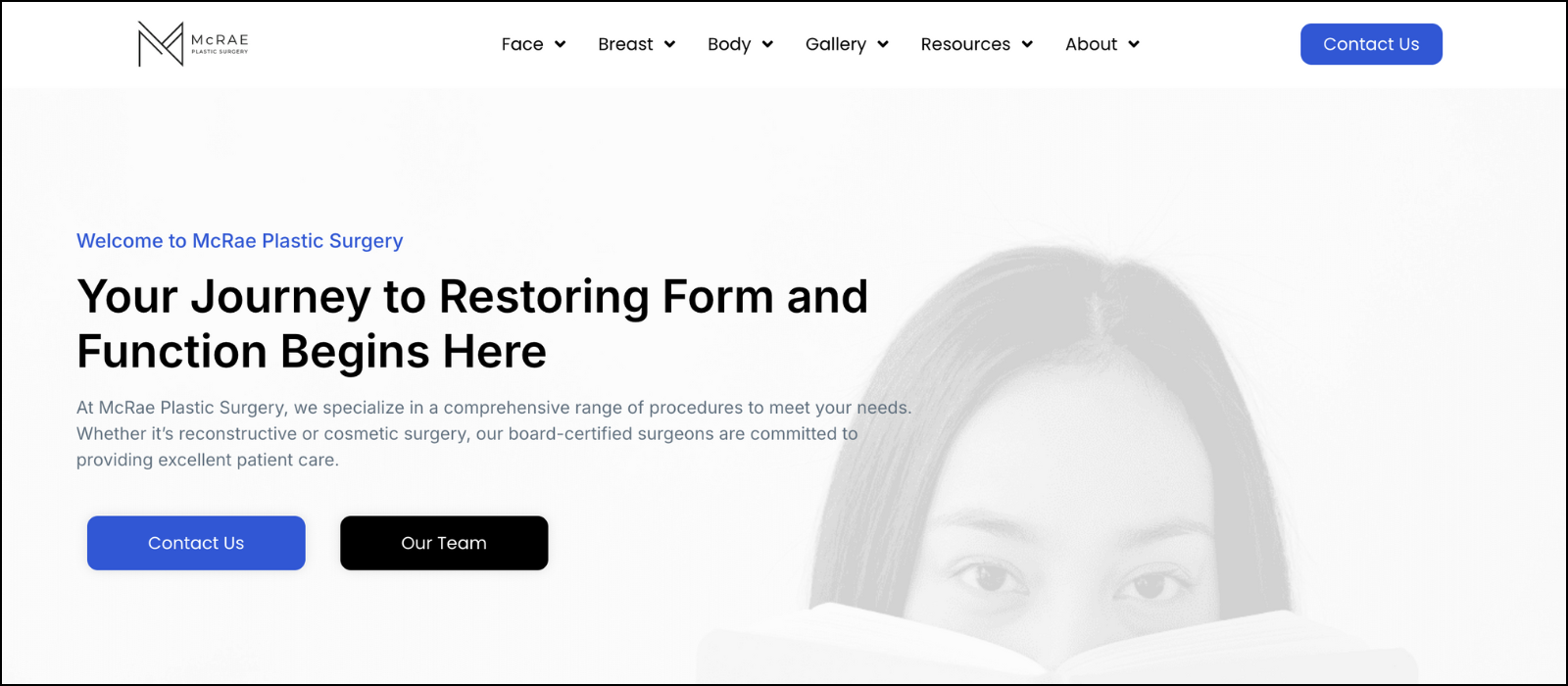Image resolution: width=1568 pixels, height=686 pixels.
Task: Open the About menu item
Action: click(1091, 44)
